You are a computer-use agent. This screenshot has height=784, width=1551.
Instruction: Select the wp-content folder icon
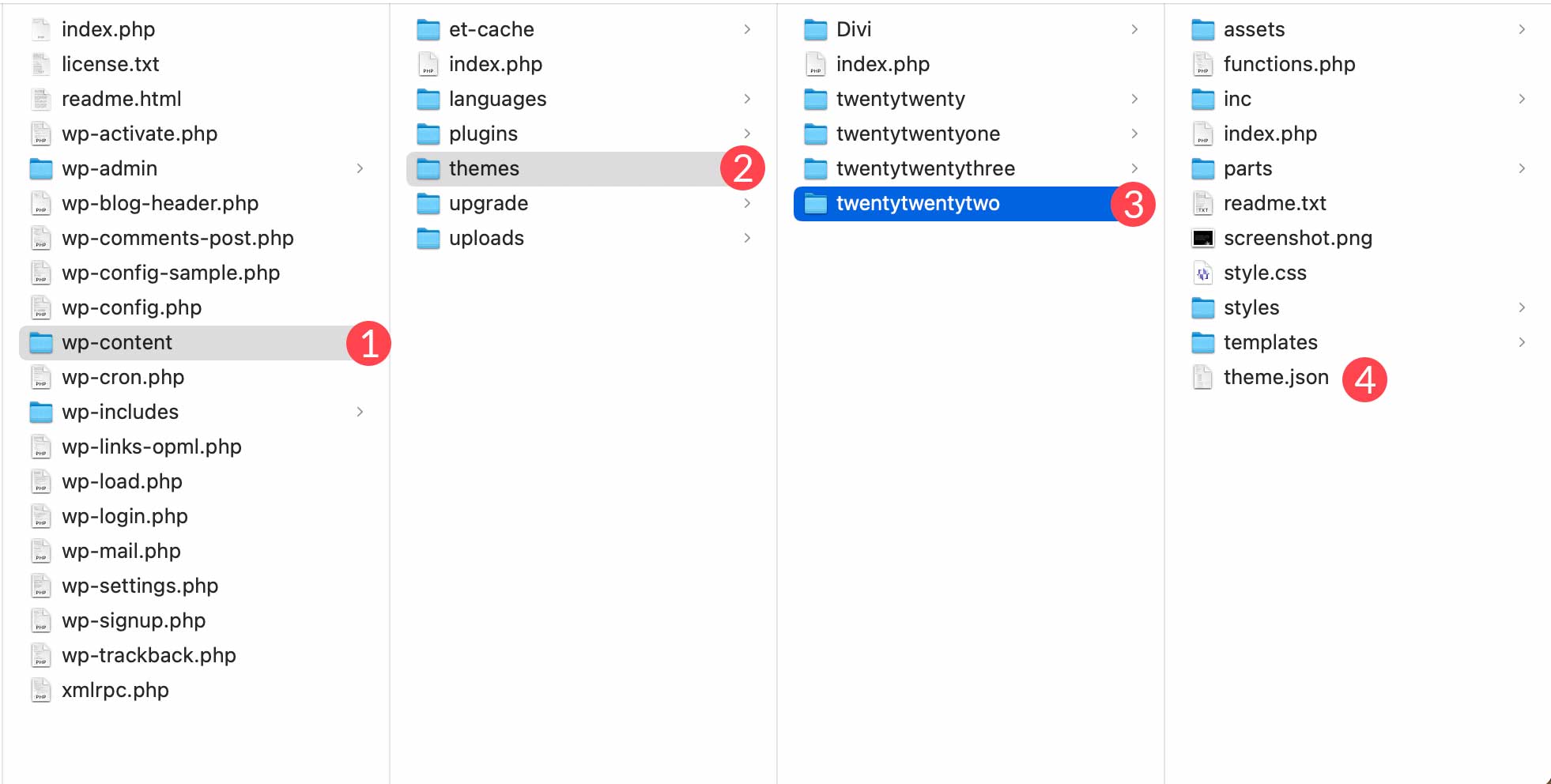pos(39,342)
